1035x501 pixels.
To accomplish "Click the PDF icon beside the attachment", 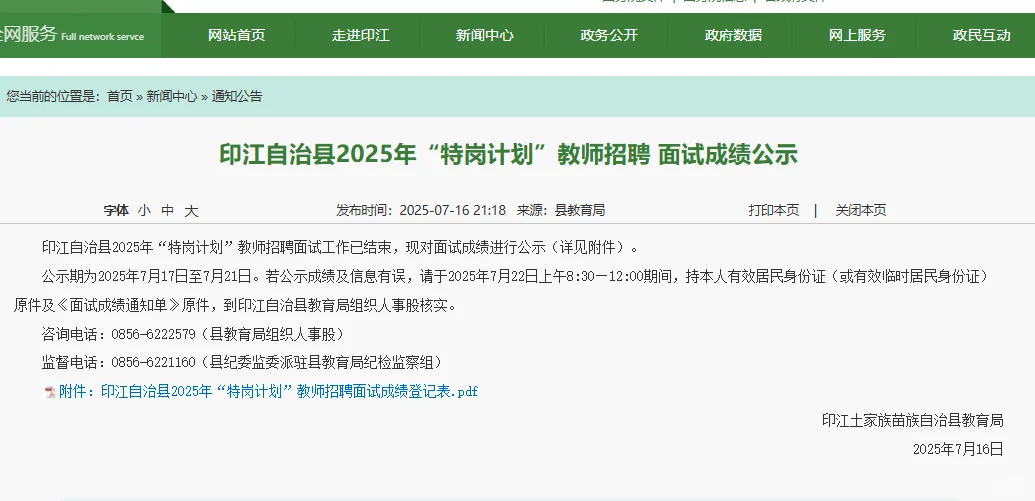I will (x=50, y=392).
